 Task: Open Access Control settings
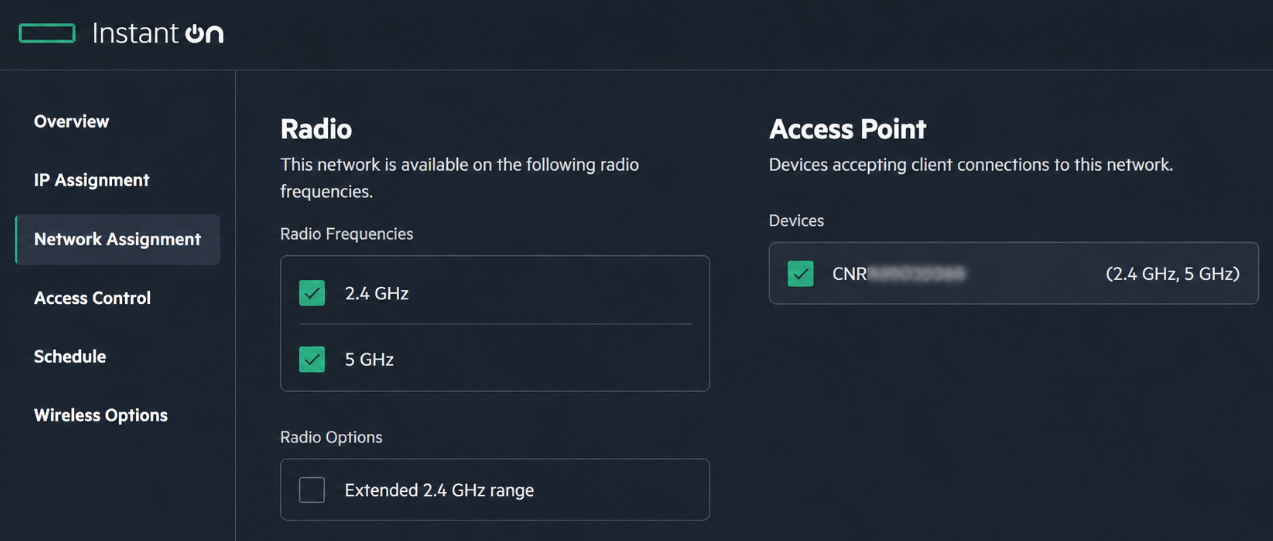pyautogui.click(x=92, y=298)
